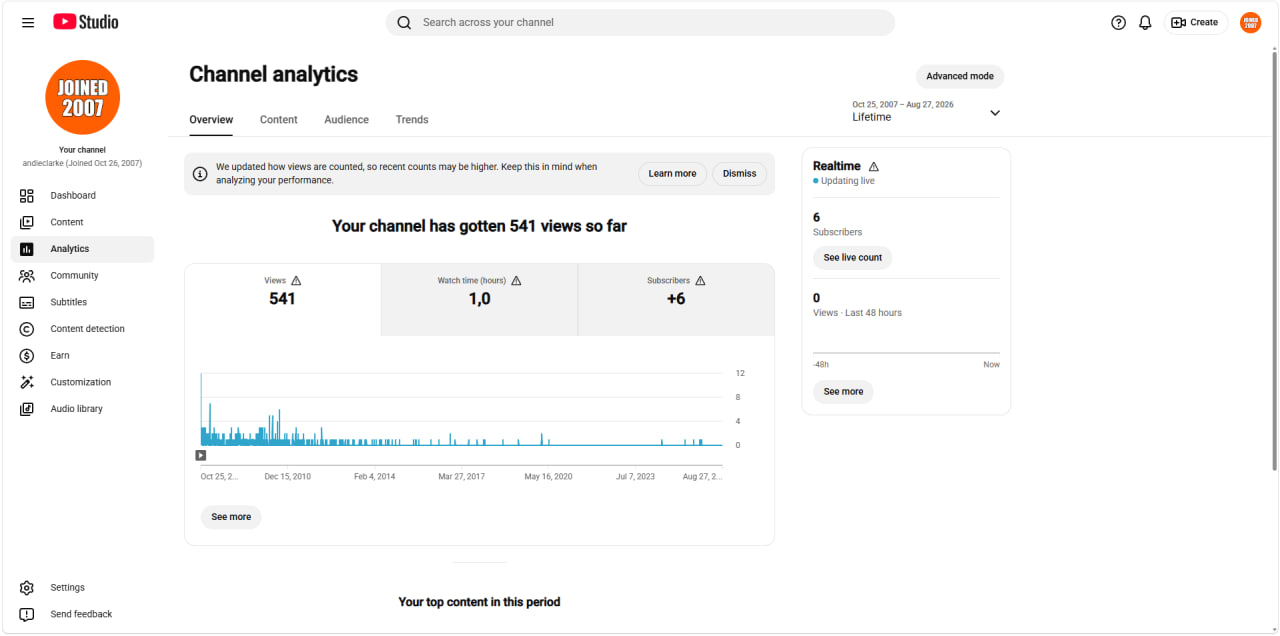This screenshot has width=1280, height=636.
Task: Dismiss the views update banner
Action: pyautogui.click(x=740, y=174)
